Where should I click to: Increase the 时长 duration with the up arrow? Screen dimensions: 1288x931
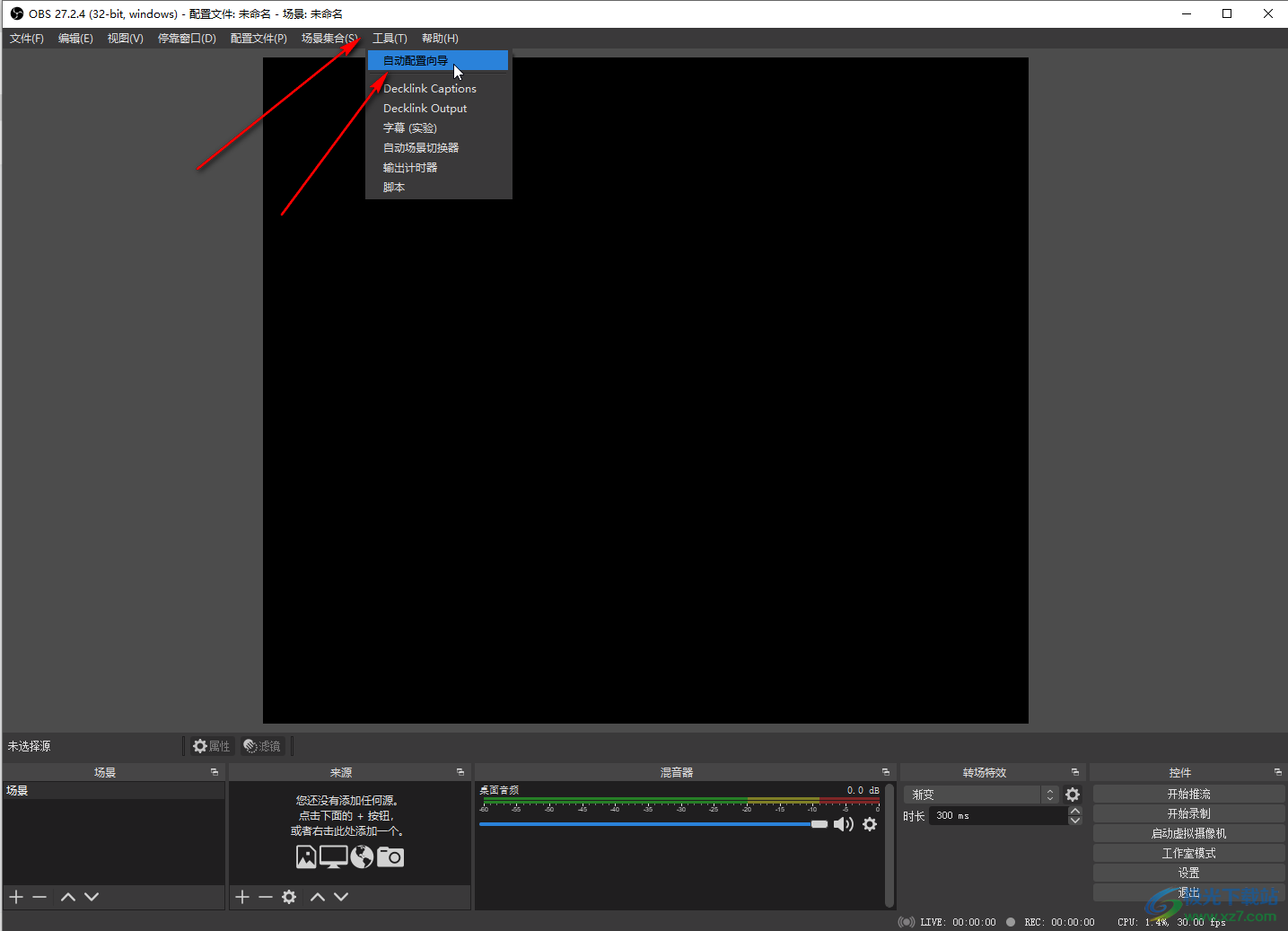[x=1075, y=811]
